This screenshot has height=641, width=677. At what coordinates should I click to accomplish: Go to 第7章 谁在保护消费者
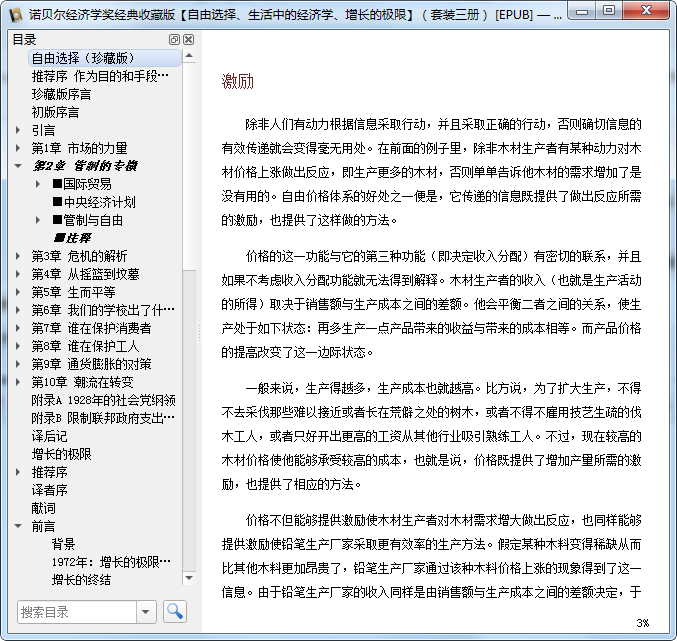[x=91, y=328]
